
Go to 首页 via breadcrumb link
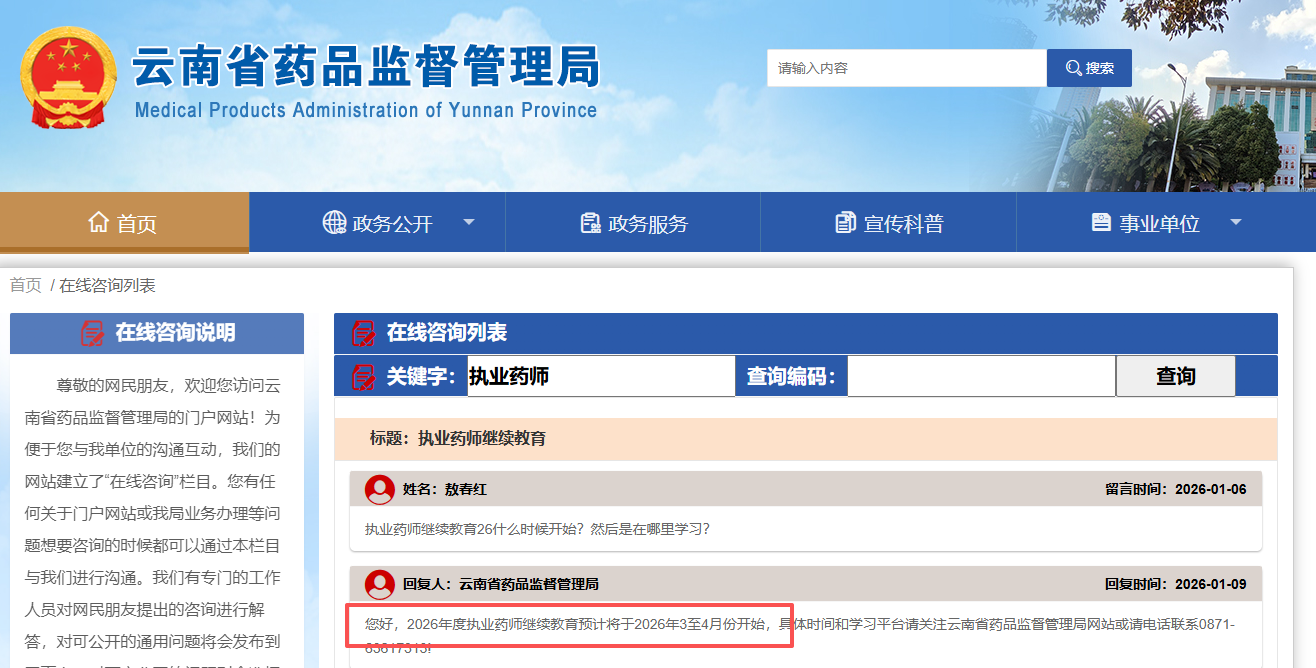pyautogui.click(x=26, y=286)
